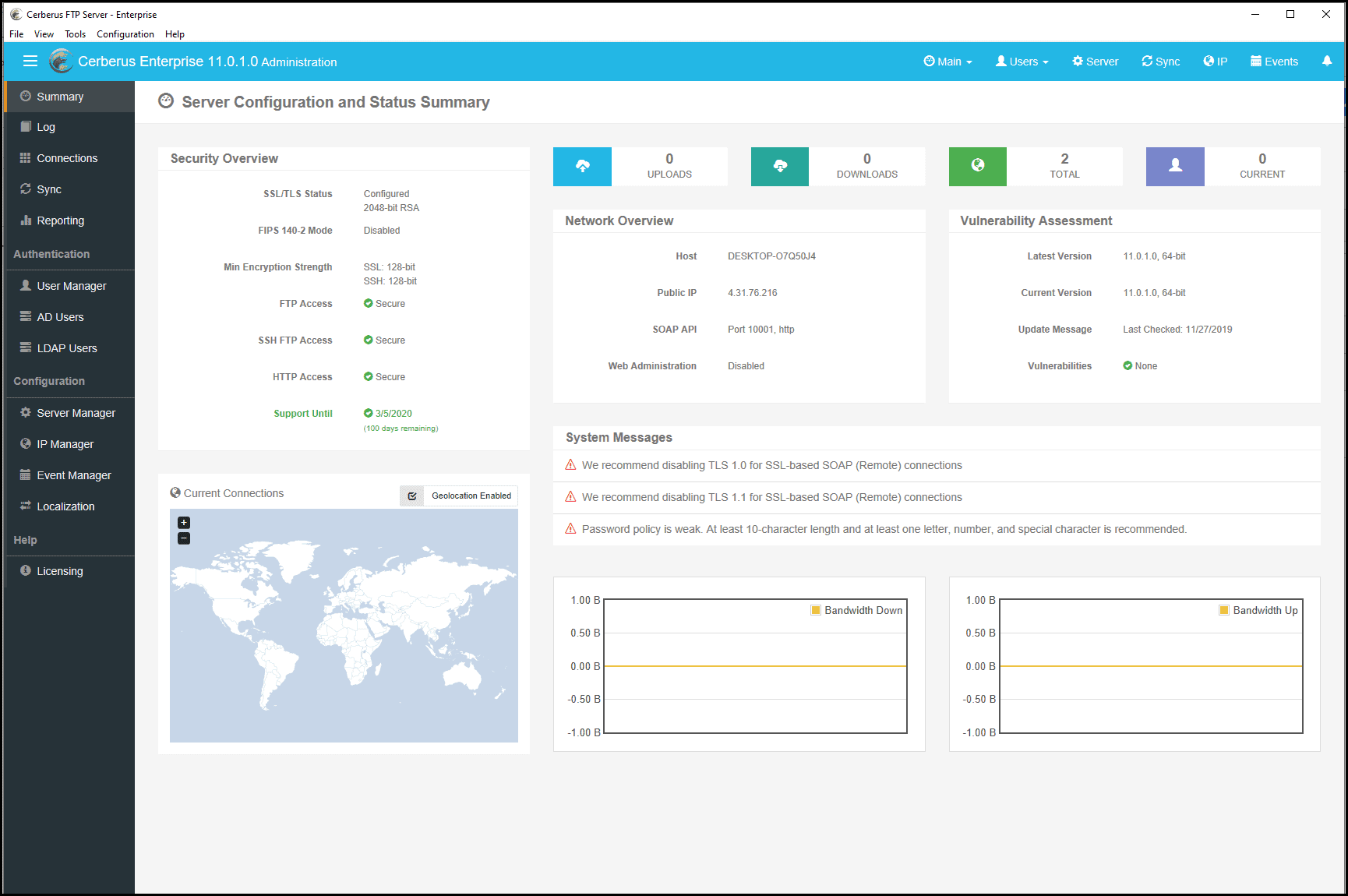
Task: Click the Bandwidth Down legend swatch
Action: click(816, 610)
